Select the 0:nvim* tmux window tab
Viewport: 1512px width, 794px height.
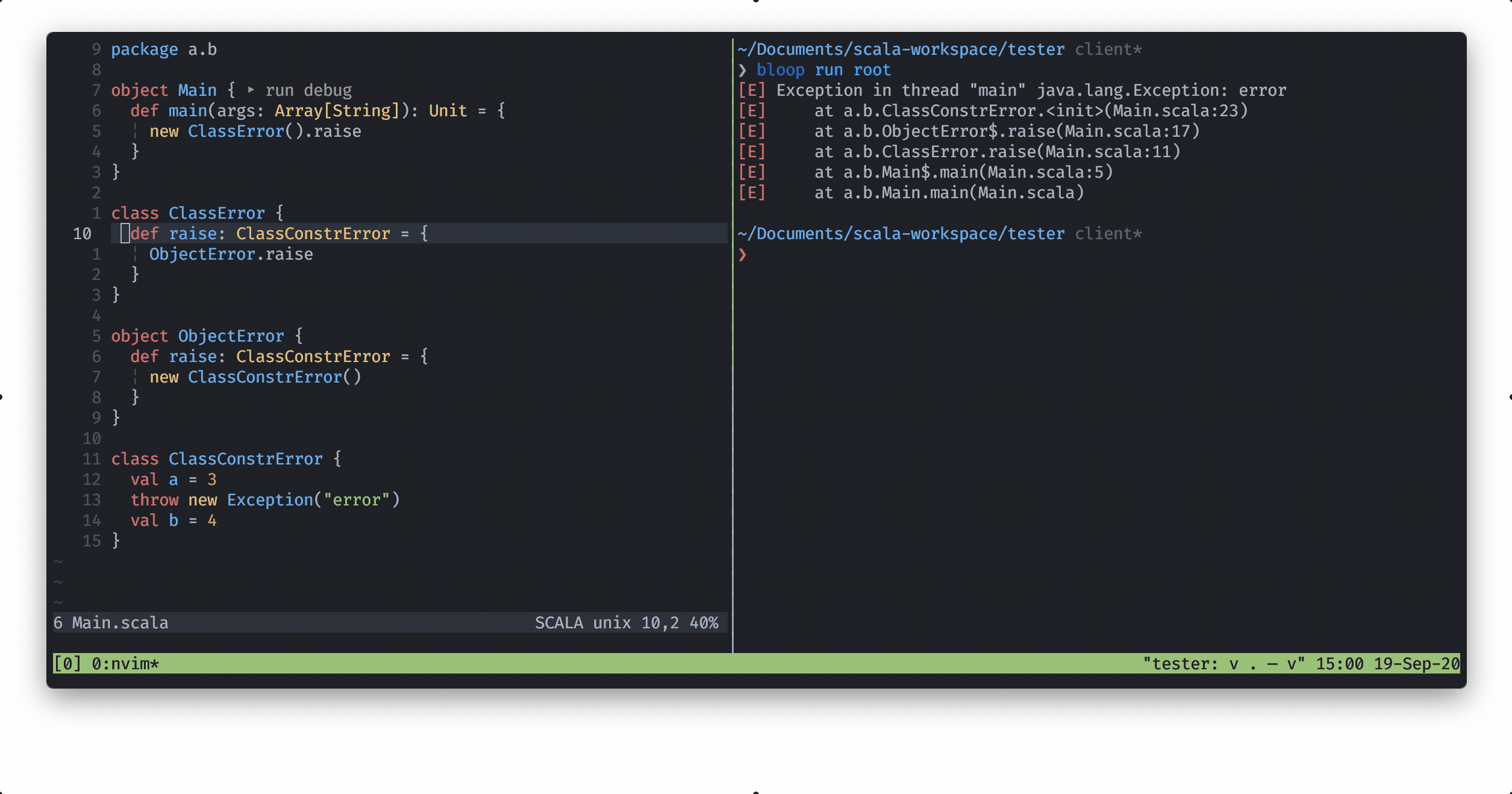click(x=125, y=664)
